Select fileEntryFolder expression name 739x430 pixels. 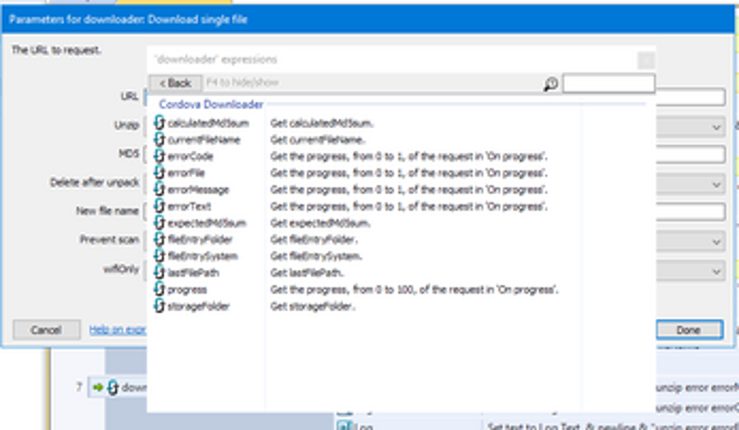pyautogui.click(x=200, y=240)
